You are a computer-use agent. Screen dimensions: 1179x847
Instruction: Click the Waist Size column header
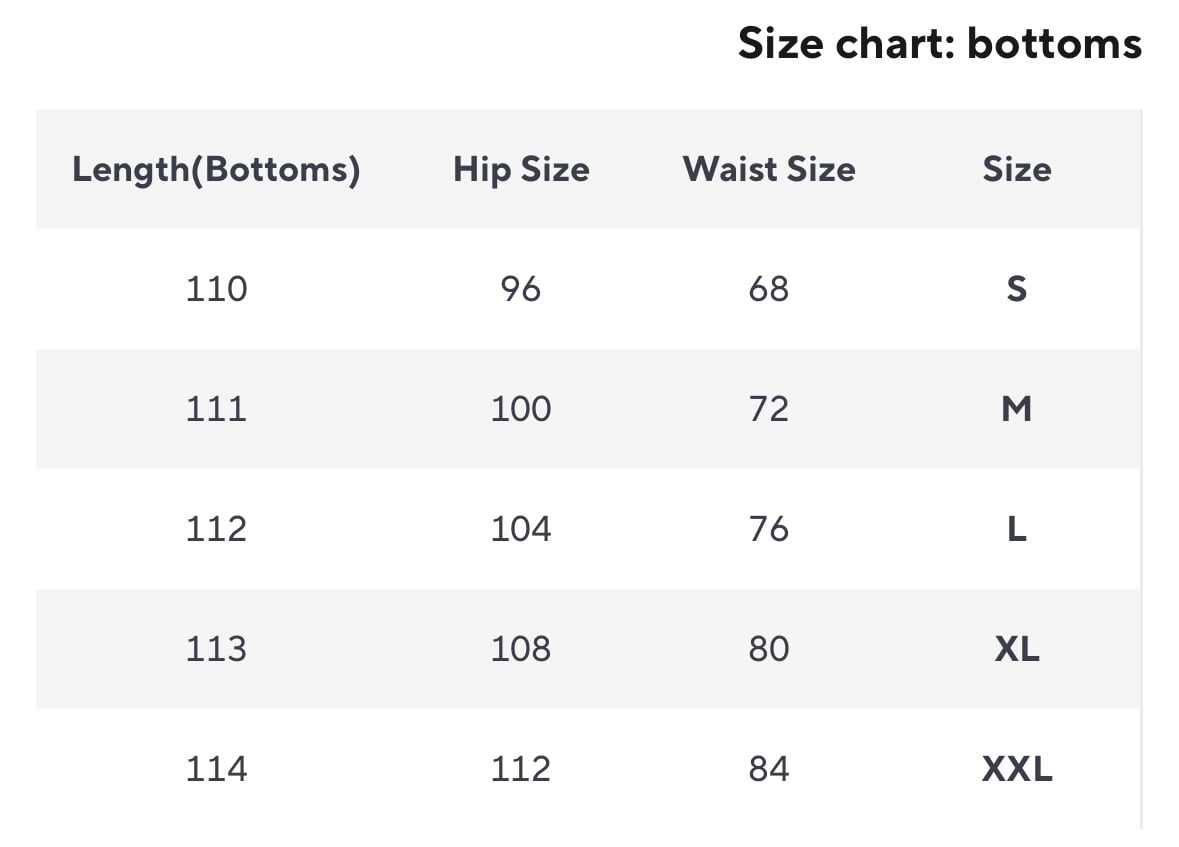[x=769, y=169]
